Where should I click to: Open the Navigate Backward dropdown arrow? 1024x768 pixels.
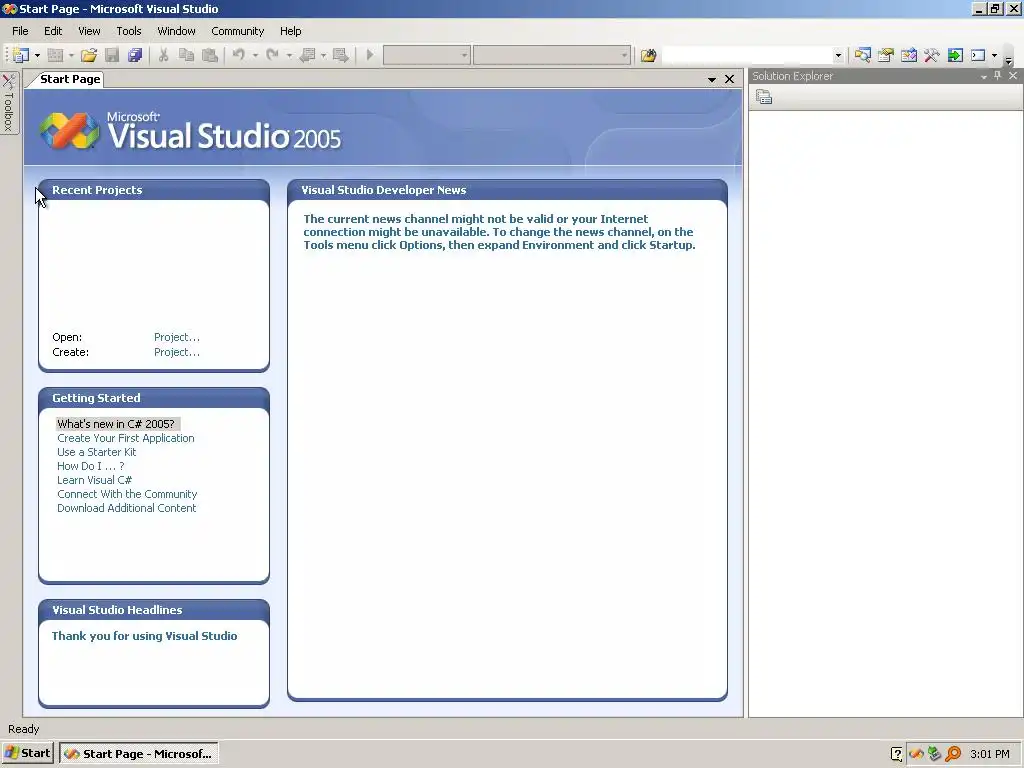tap(323, 56)
